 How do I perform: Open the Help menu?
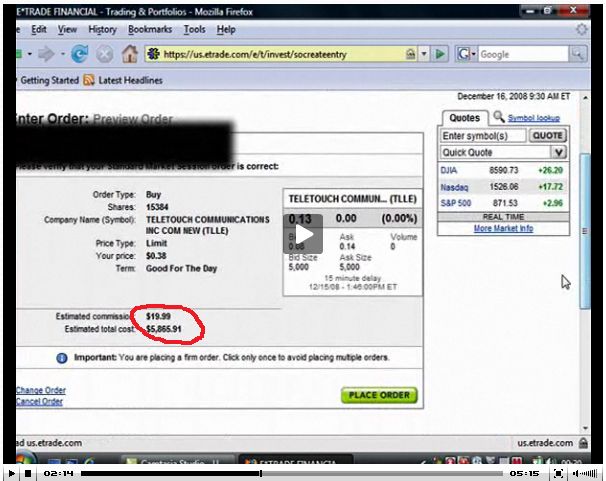click(226, 29)
